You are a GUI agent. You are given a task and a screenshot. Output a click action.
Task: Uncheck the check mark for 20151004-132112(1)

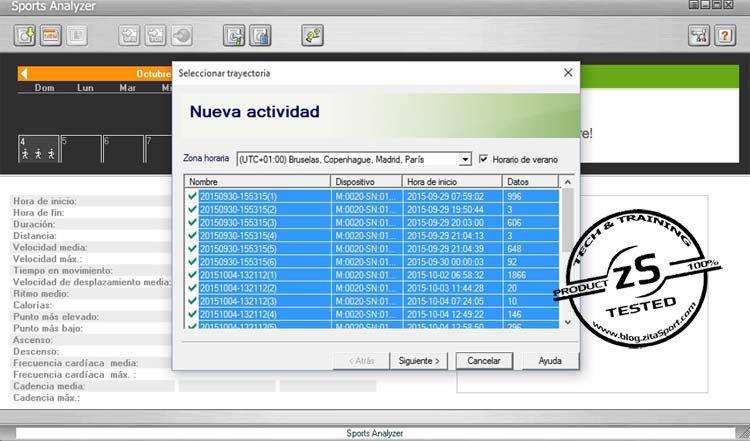(x=192, y=275)
